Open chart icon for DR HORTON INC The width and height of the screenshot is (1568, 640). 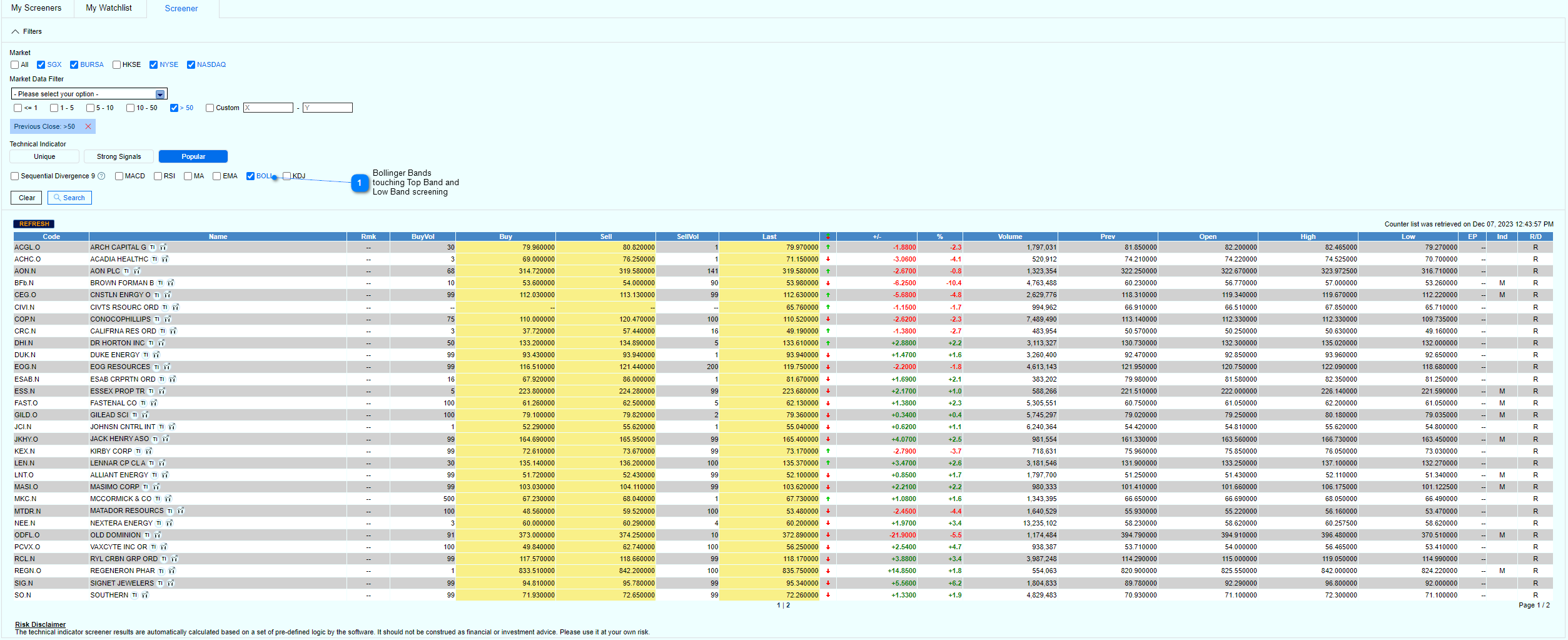[161, 343]
